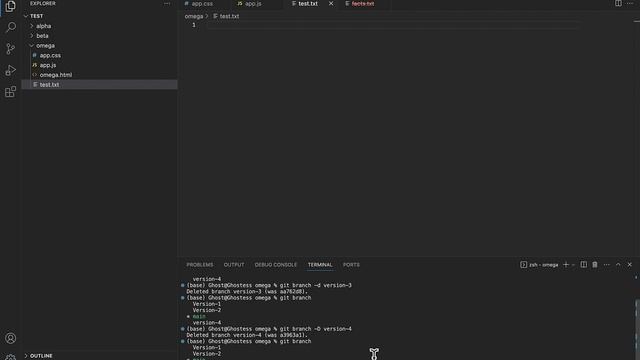Screen dimensions: 640x360
Task: Close the bottom panel
Action: 629,265
